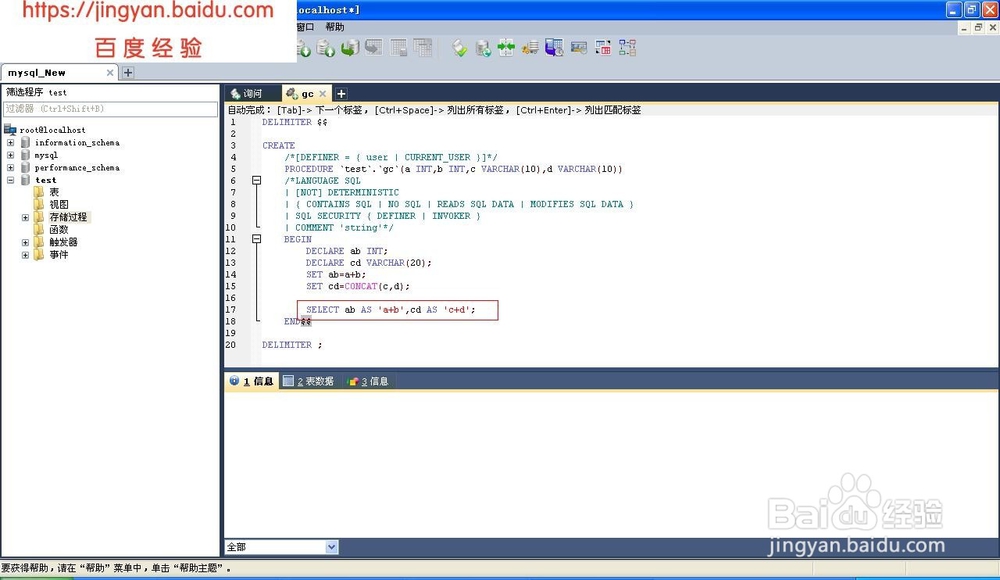
Task: Click inside the 过滤器 filter input field
Action: coord(110,109)
